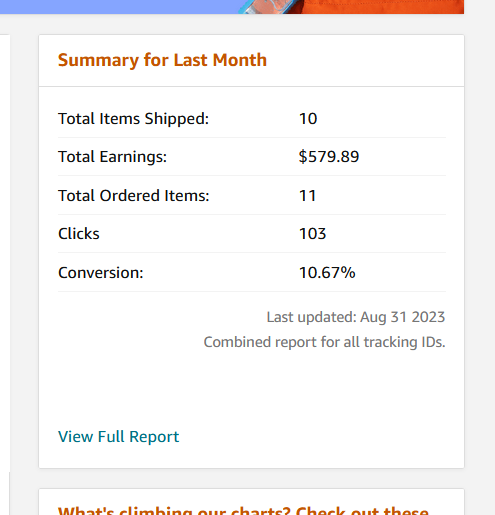Select the Total Items Shipped label

point(133,119)
